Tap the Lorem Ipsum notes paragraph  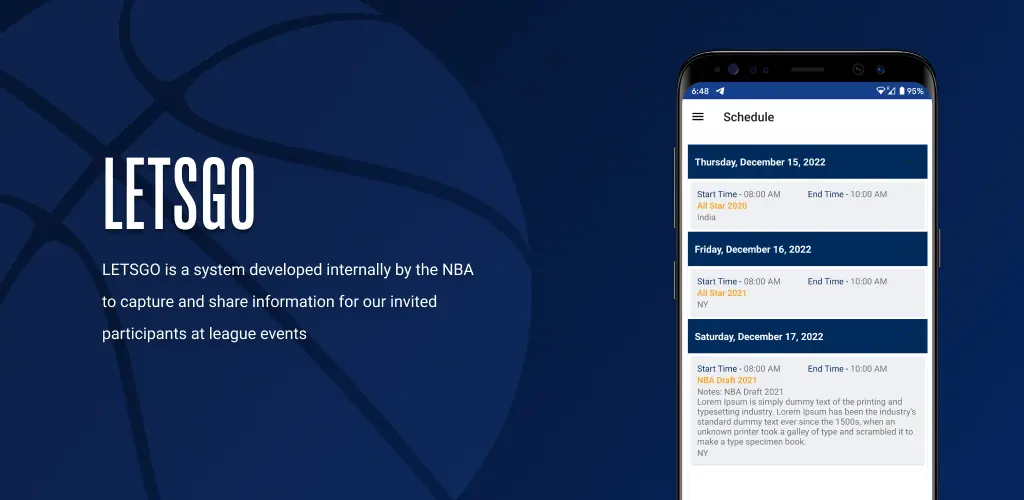[807, 422]
